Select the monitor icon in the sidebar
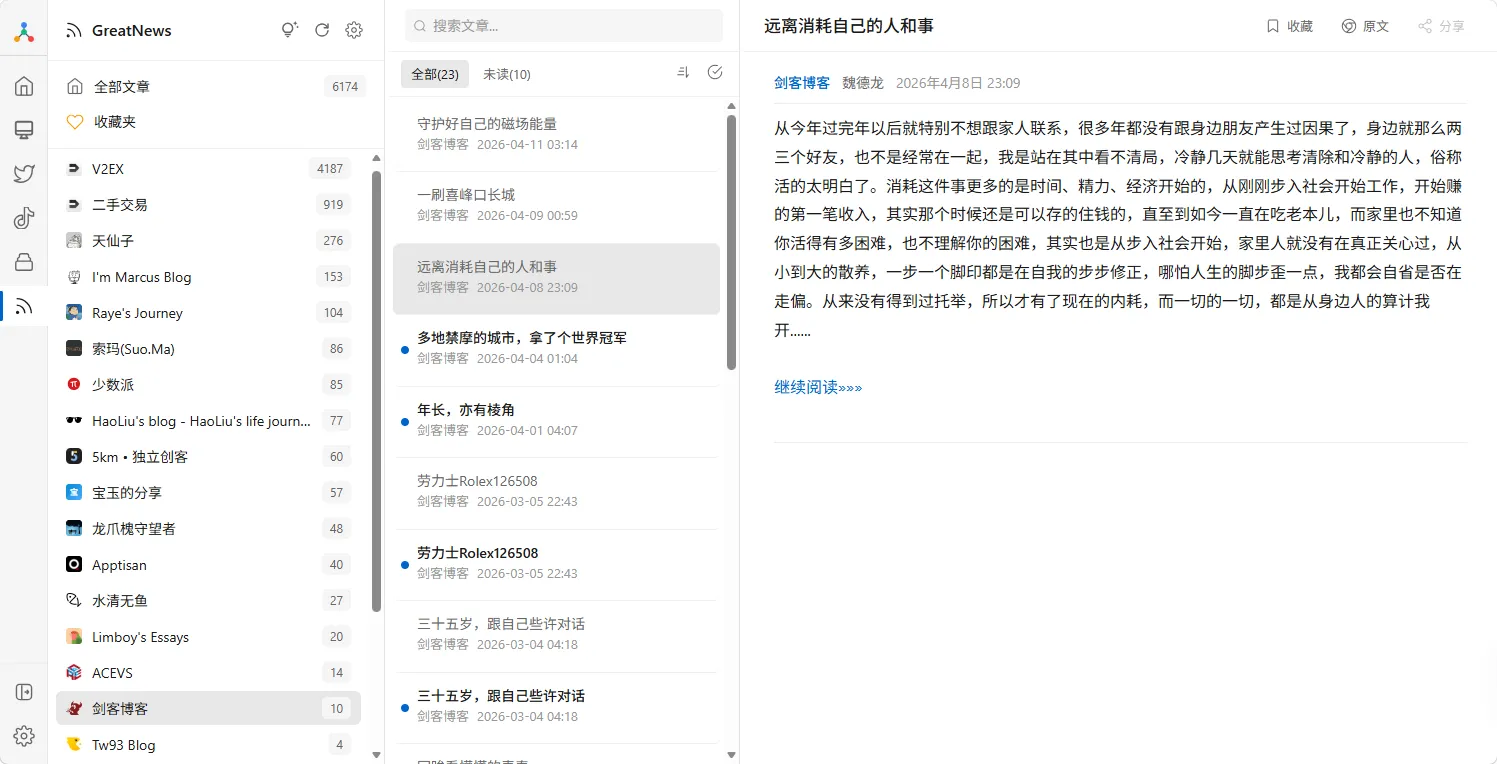This screenshot has height=764, width=1497. [x=24, y=130]
